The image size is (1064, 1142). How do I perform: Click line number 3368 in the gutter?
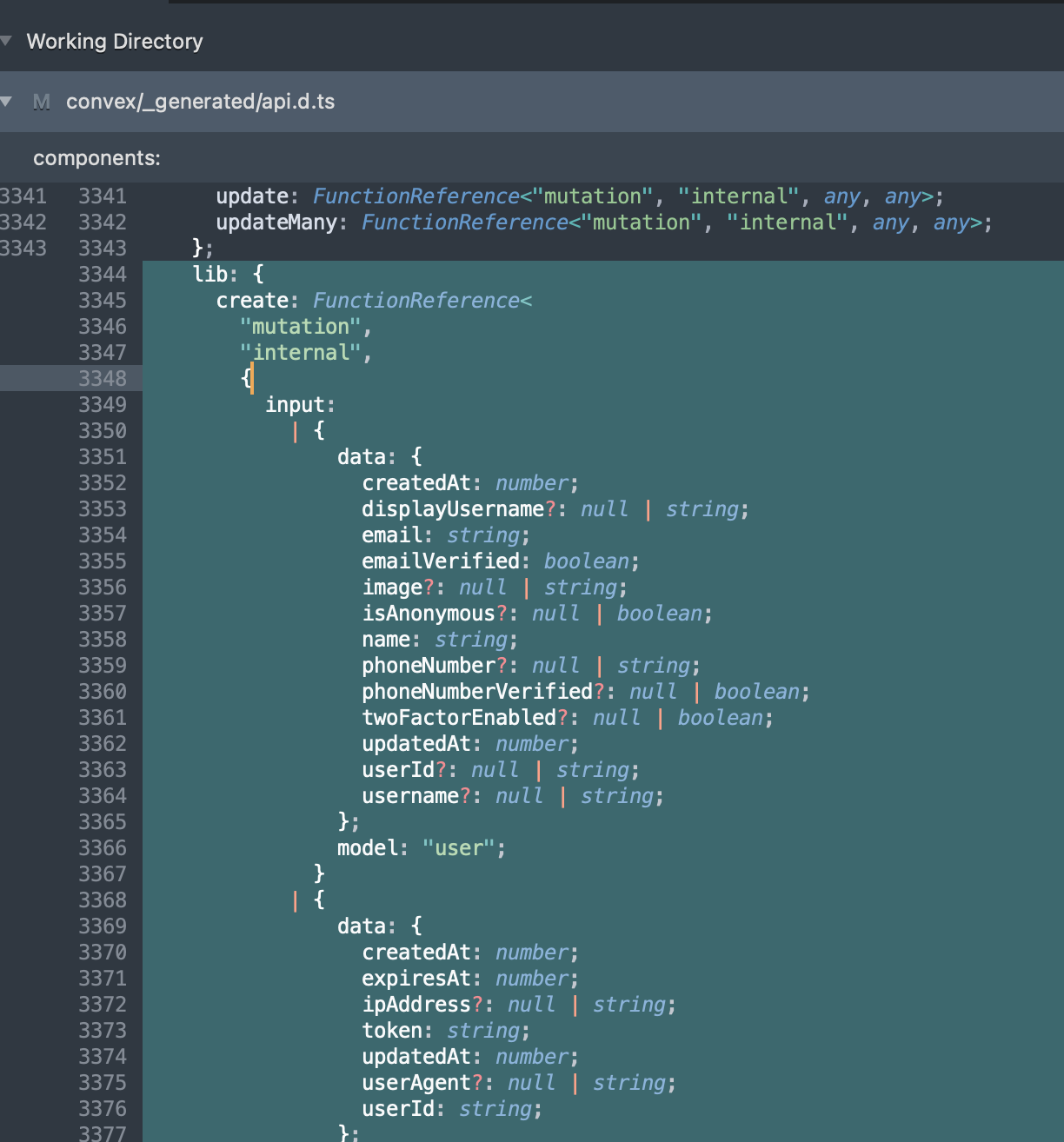(103, 900)
